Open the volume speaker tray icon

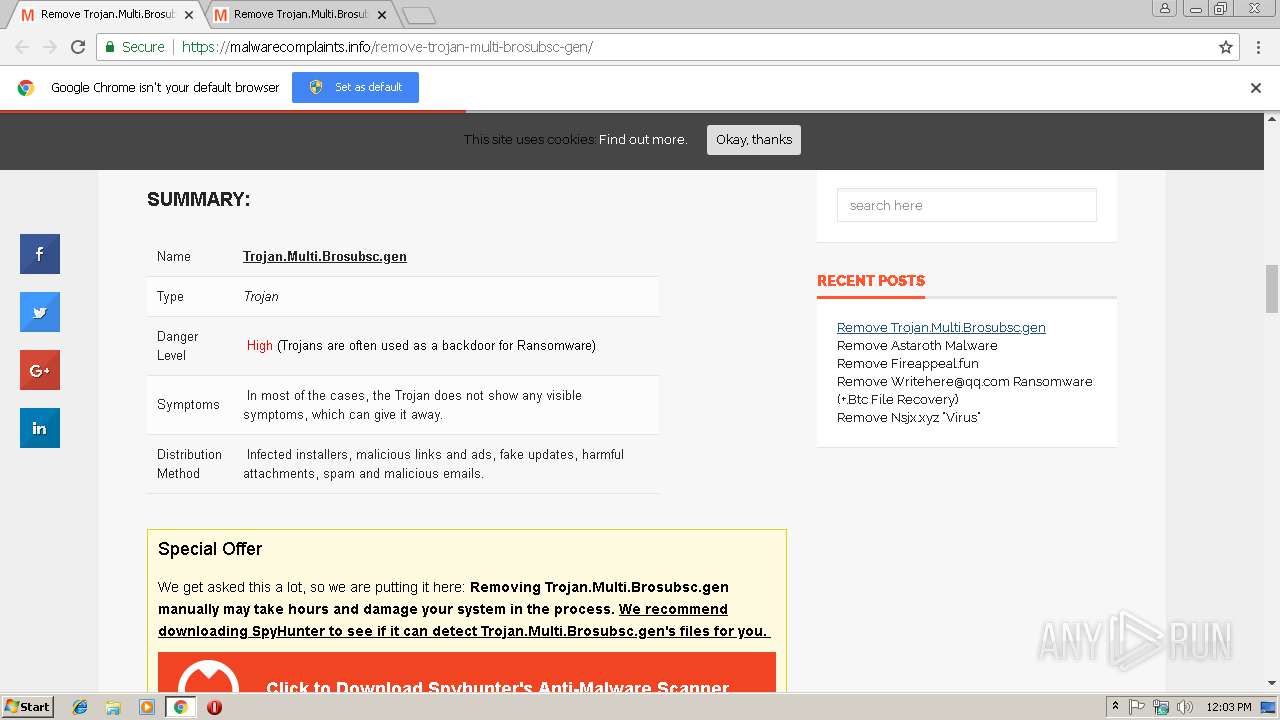coord(1185,707)
